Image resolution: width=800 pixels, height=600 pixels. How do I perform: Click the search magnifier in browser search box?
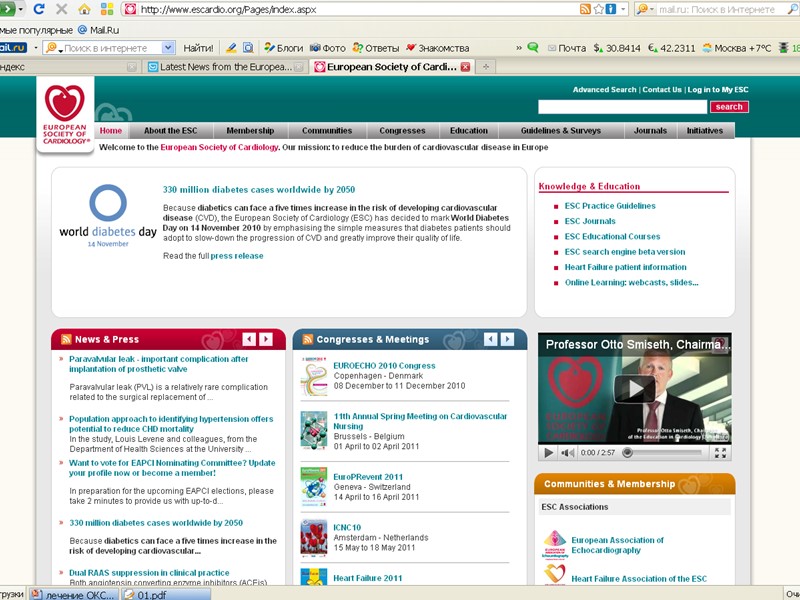[x=792, y=9]
